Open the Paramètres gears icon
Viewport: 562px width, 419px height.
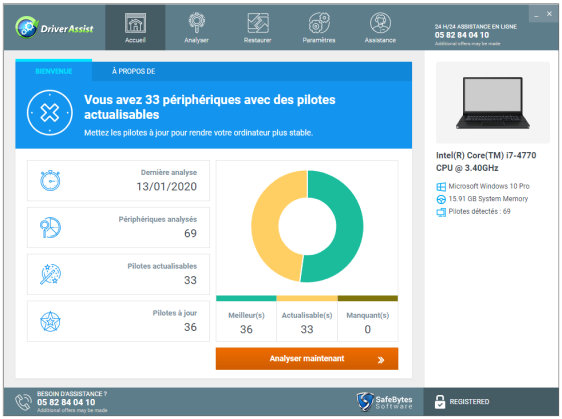319,23
